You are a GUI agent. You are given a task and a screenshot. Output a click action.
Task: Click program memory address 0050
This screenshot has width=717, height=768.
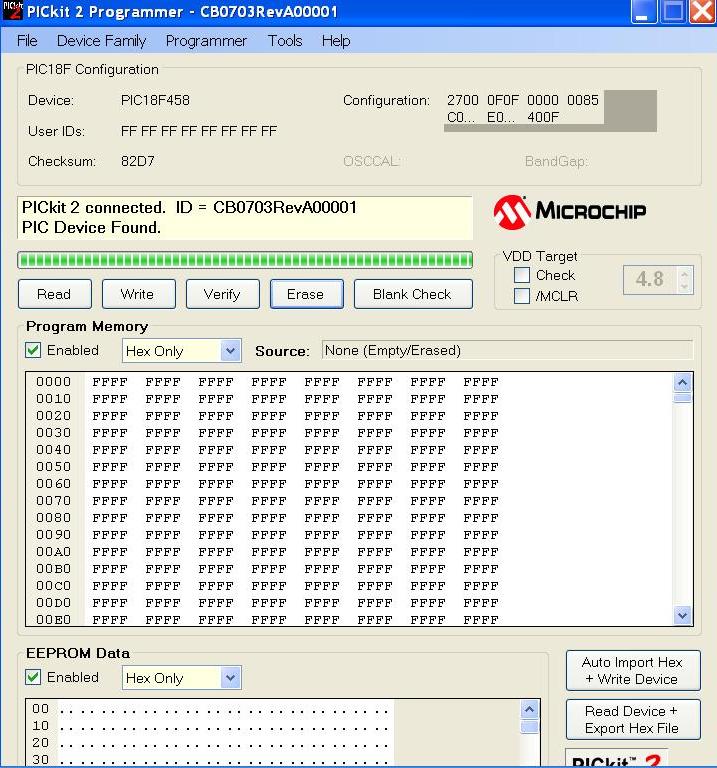coord(53,467)
